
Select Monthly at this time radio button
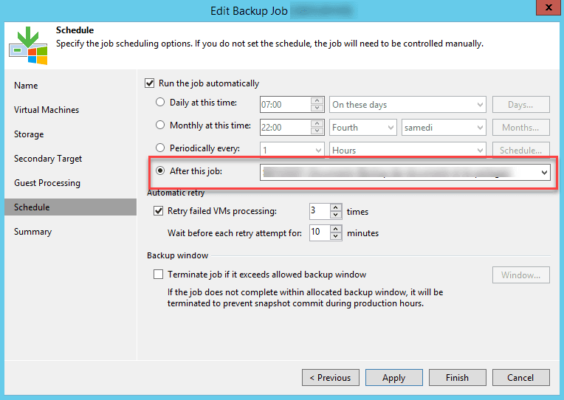[x=160, y=125]
